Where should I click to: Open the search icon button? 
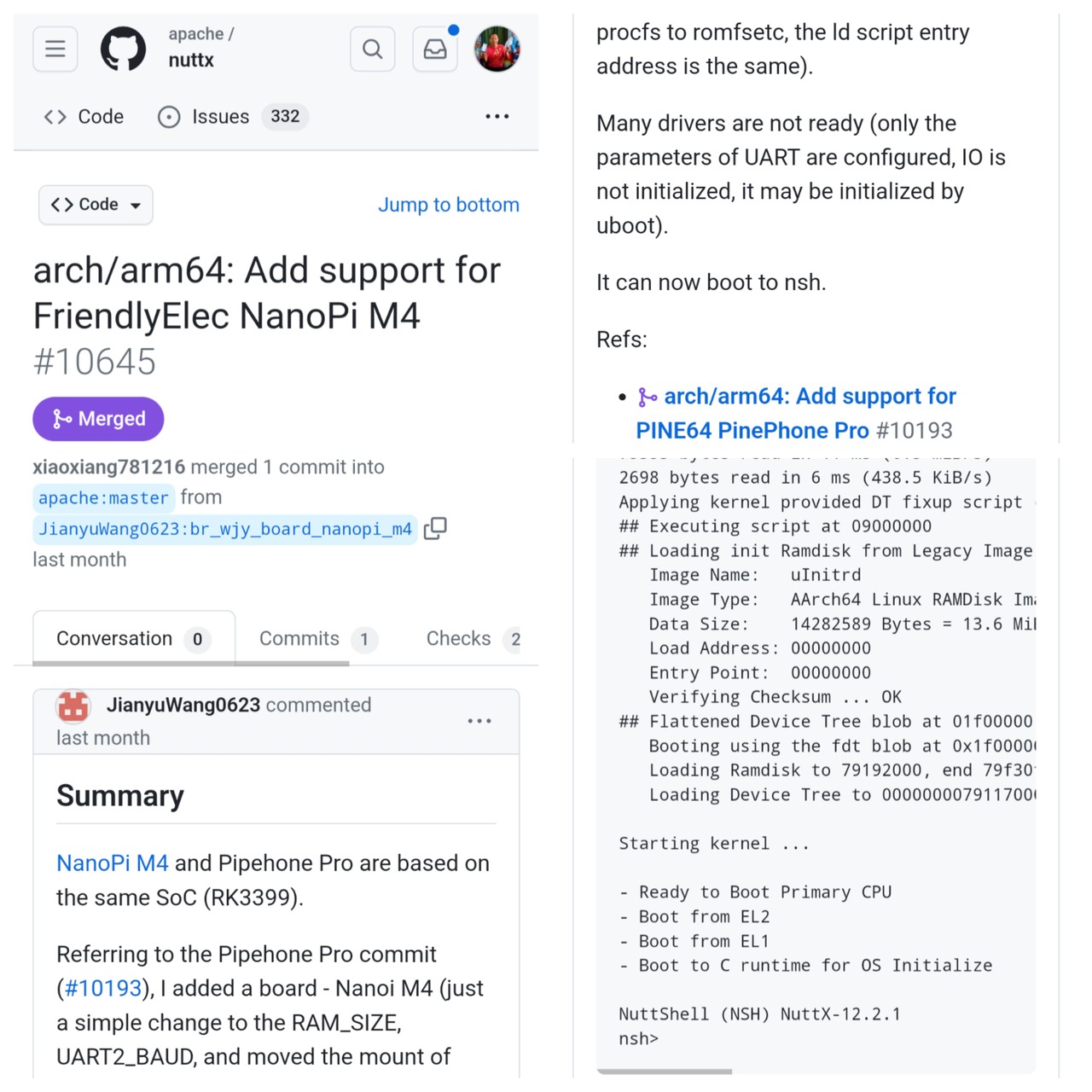373,49
